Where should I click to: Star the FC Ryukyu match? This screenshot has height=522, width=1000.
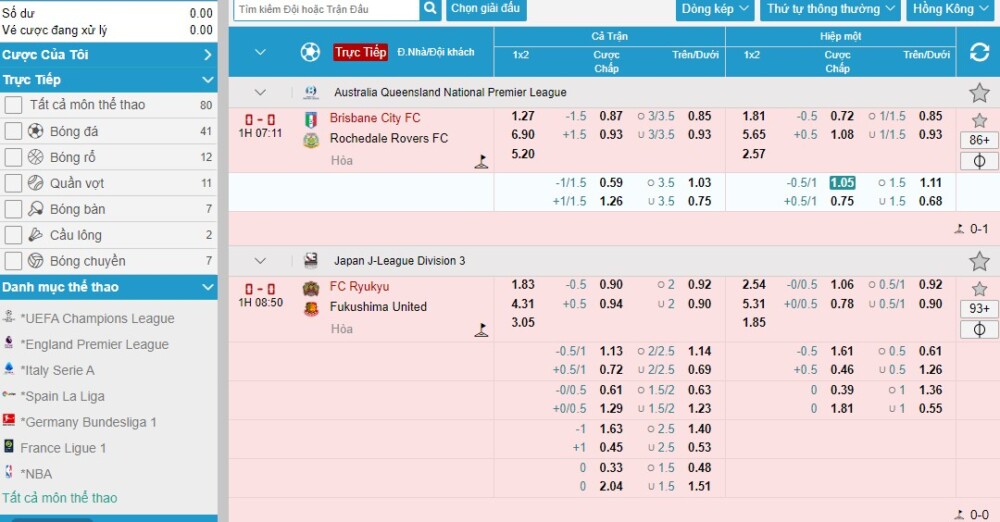pyautogui.click(x=979, y=289)
